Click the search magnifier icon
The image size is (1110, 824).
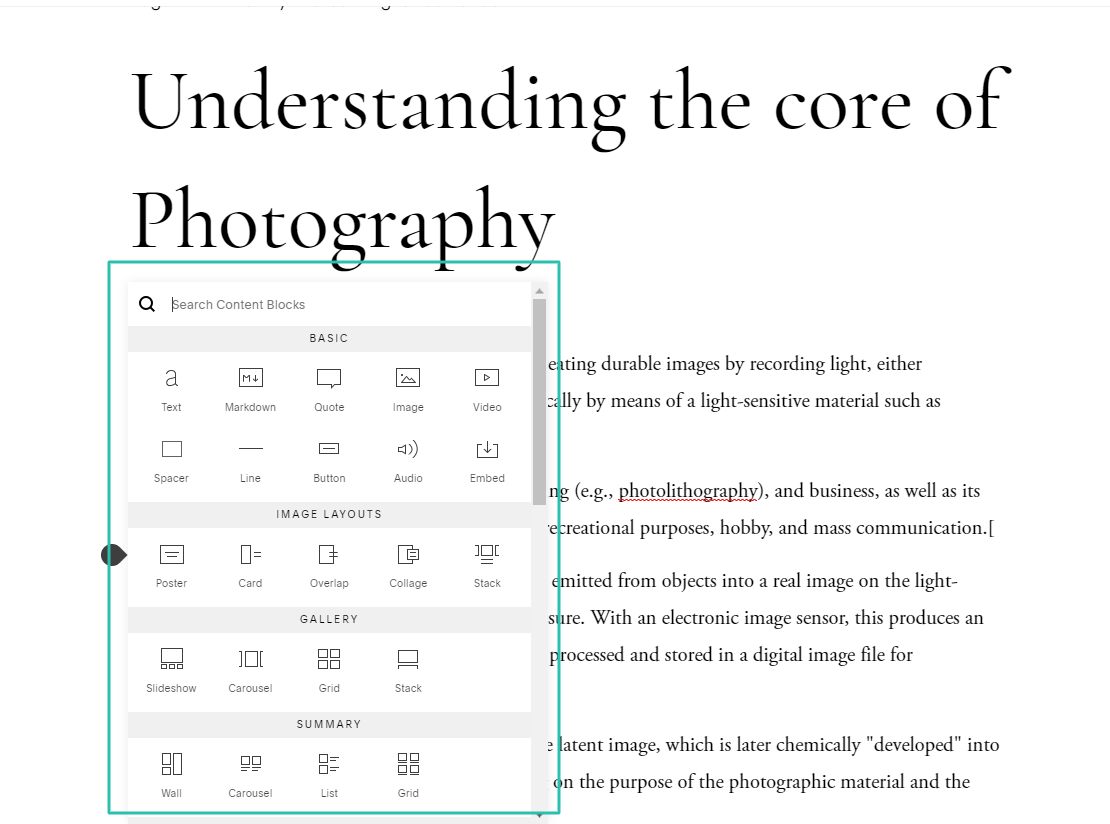click(x=147, y=304)
